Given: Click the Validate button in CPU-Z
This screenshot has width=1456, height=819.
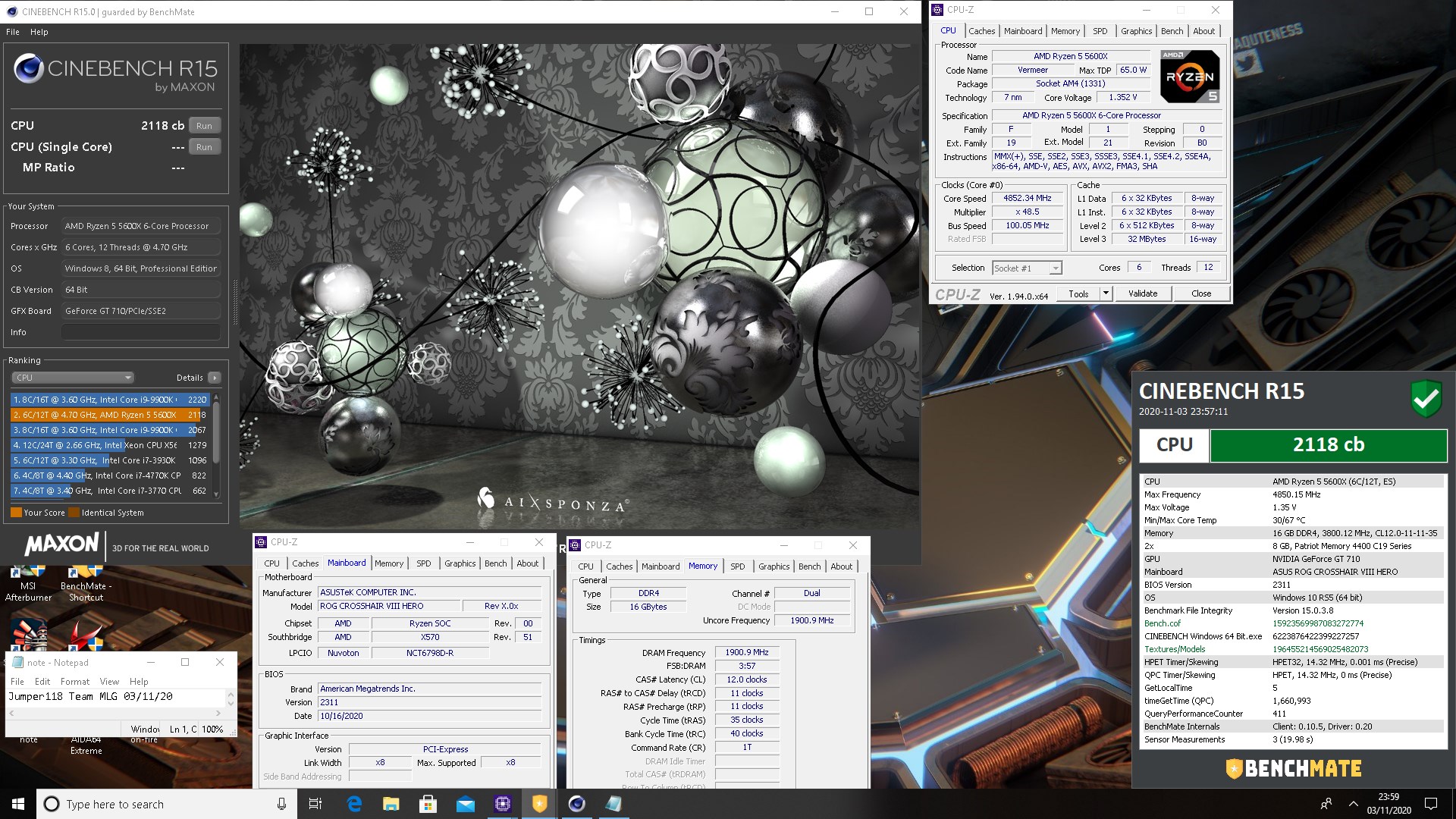Looking at the screenshot, I should [1142, 293].
